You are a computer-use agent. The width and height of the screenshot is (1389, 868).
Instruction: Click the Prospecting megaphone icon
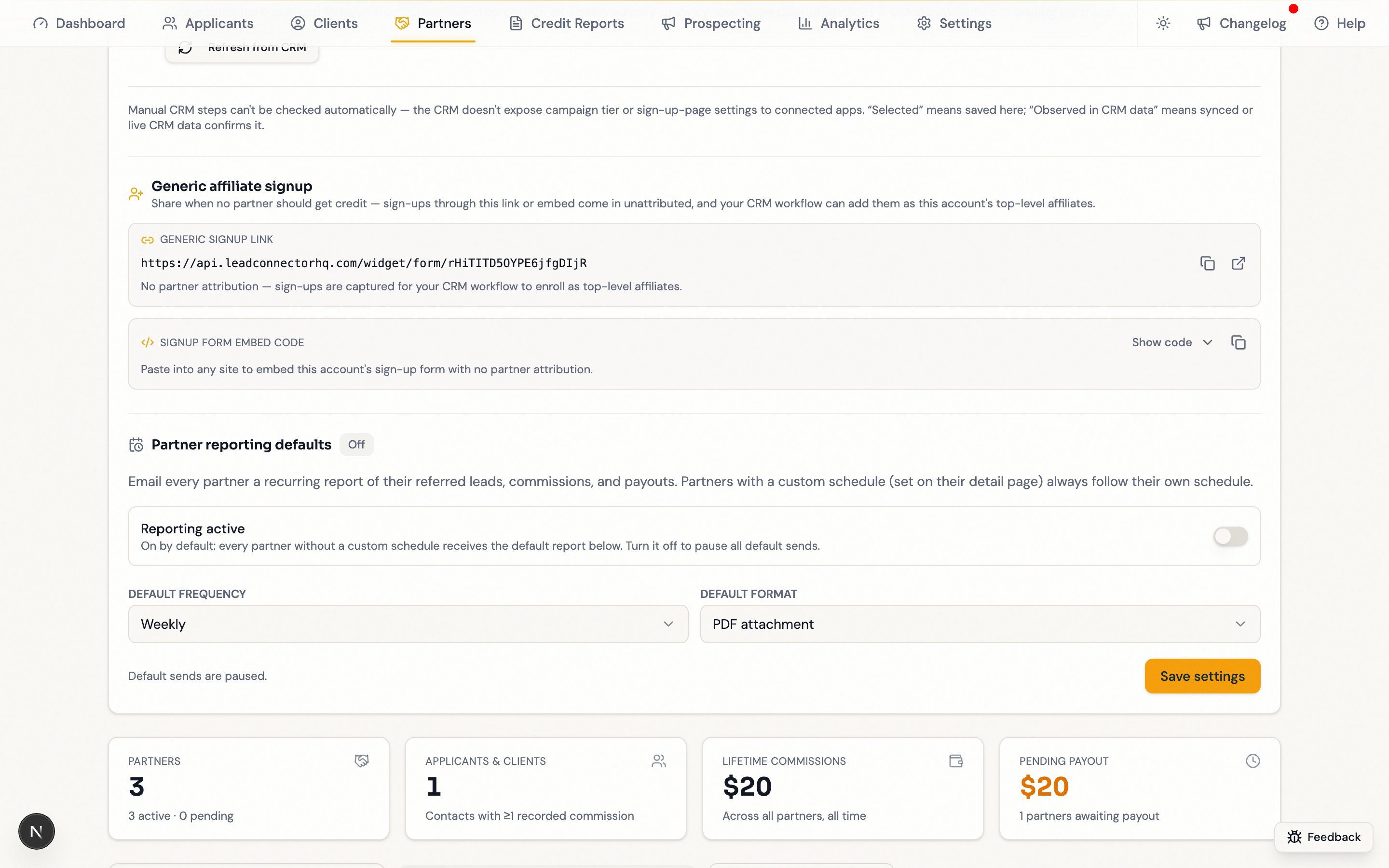668,23
